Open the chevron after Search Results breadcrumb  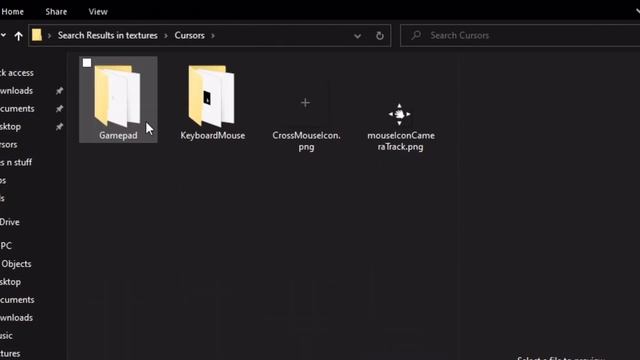pyautogui.click(x=166, y=36)
